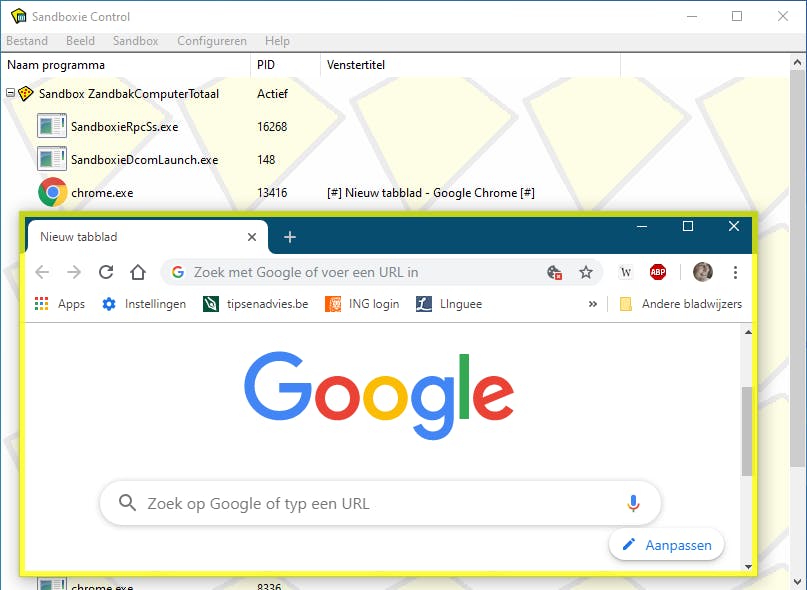The image size is (807, 590).
Task: Collapse the Sandbox ZandbakComputerTotaal tree node
Action: click(10, 93)
